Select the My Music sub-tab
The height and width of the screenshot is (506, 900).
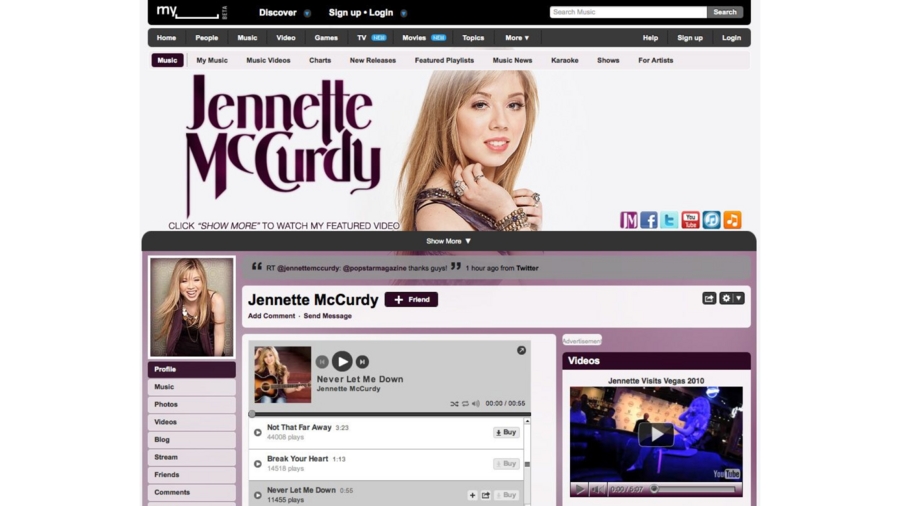coord(212,60)
